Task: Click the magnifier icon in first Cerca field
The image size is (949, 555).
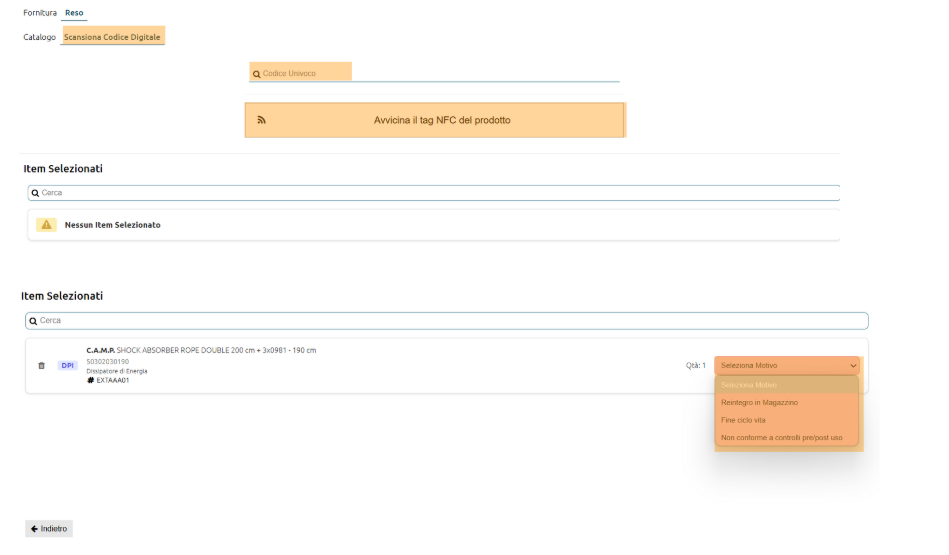Action: (x=35, y=193)
